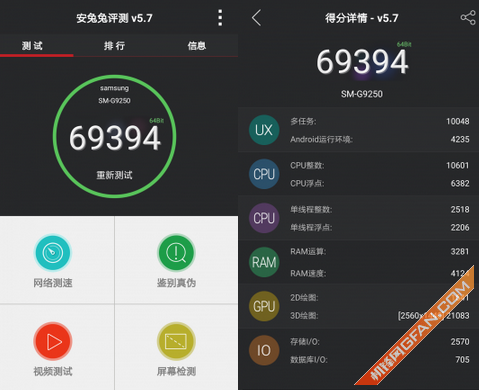Select the RAM速度 label
The height and width of the screenshot is (390, 479).
(308, 274)
